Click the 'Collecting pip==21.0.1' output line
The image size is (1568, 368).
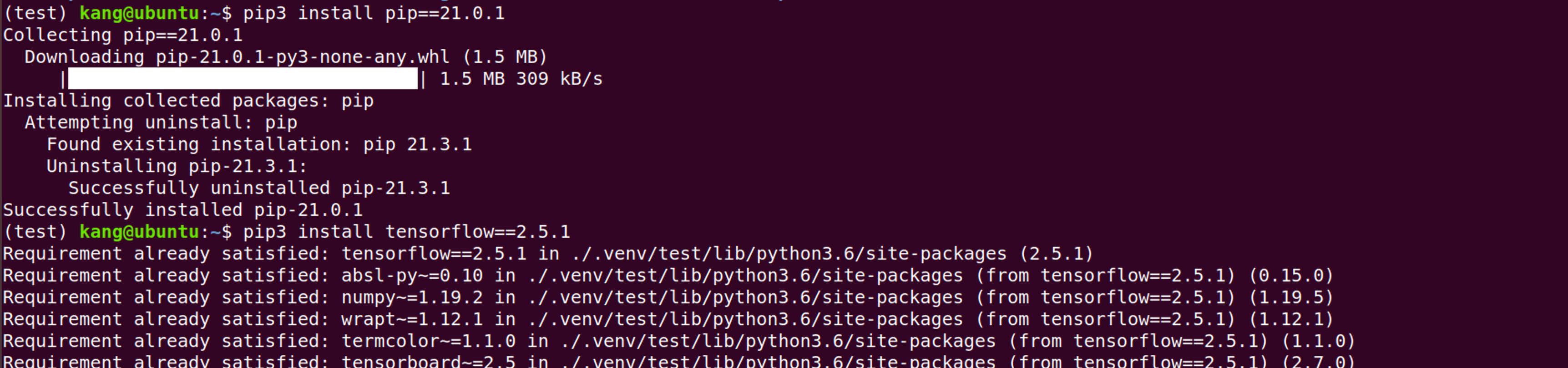coord(122,35)
